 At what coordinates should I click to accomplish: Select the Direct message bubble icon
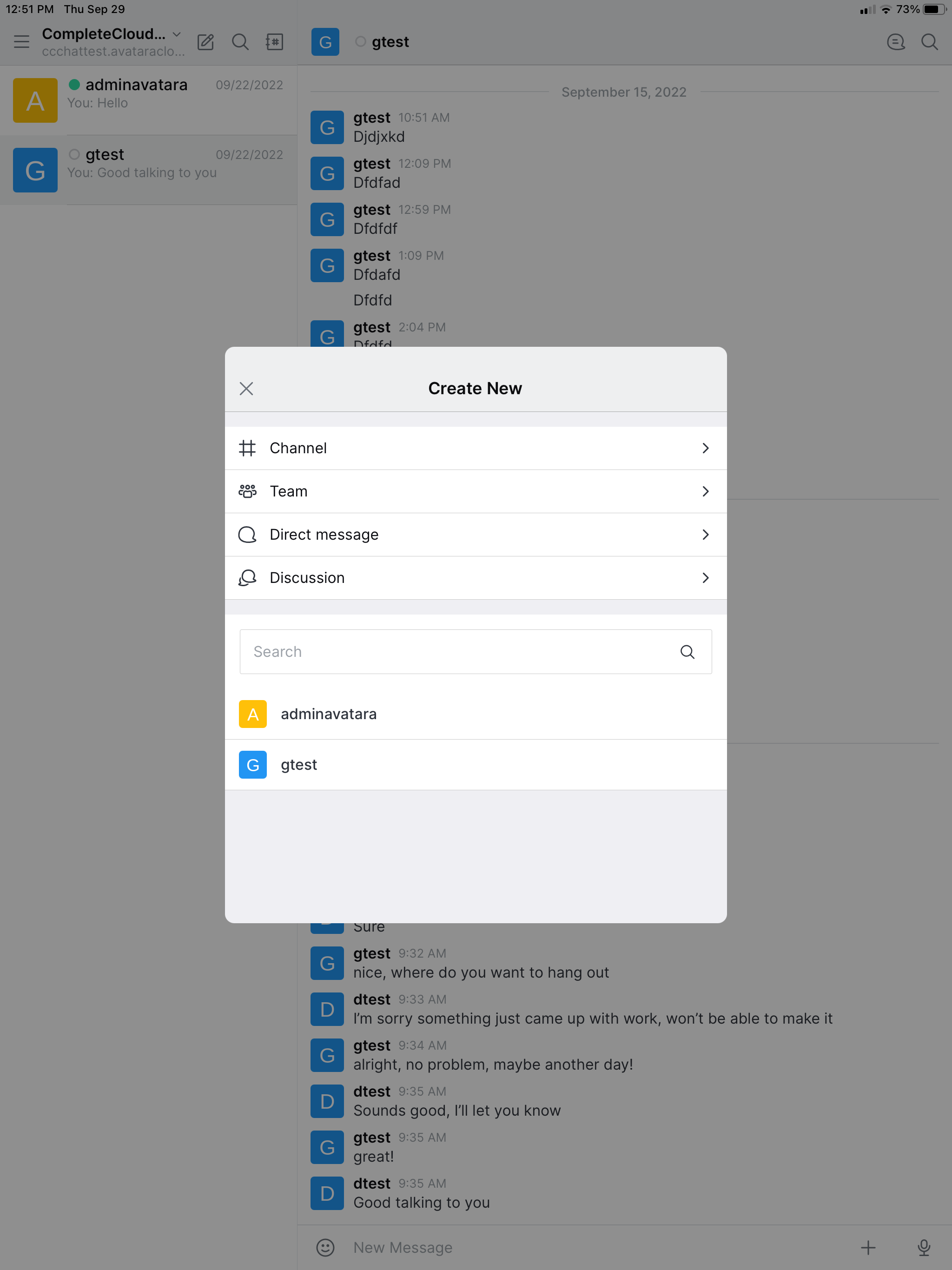coord(247,535)
